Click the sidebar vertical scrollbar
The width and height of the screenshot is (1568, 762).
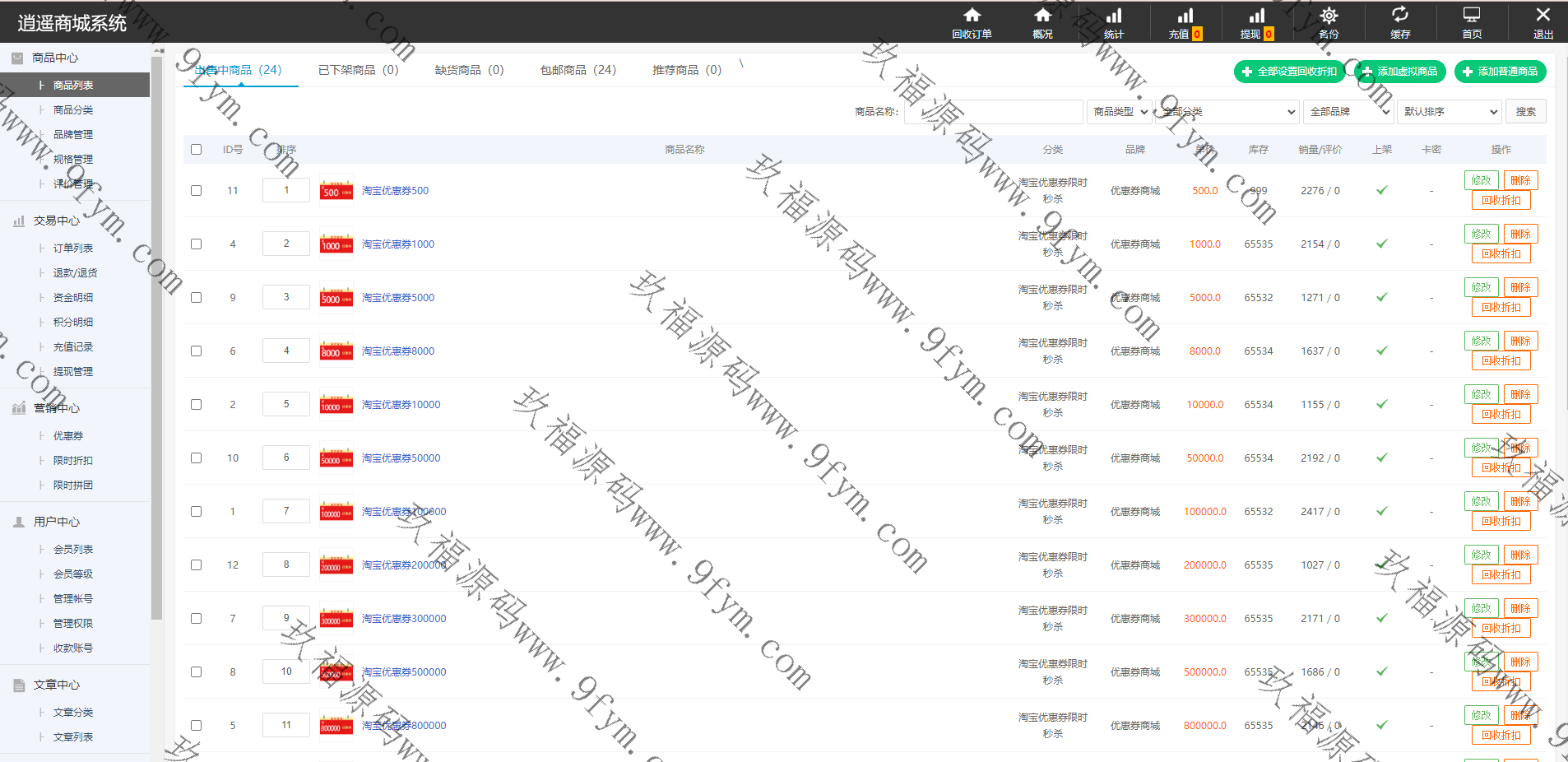coord(157,329)
